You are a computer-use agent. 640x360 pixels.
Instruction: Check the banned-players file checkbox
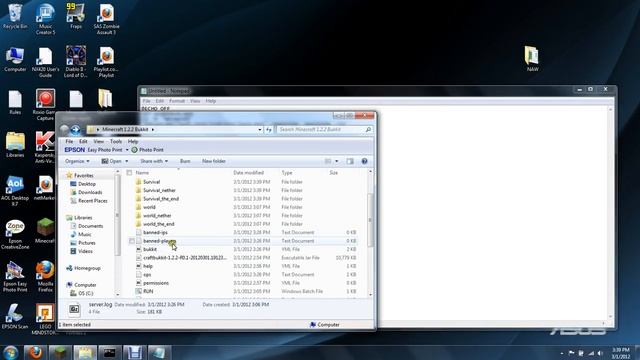pyautogui.click(x=132, y=241)
